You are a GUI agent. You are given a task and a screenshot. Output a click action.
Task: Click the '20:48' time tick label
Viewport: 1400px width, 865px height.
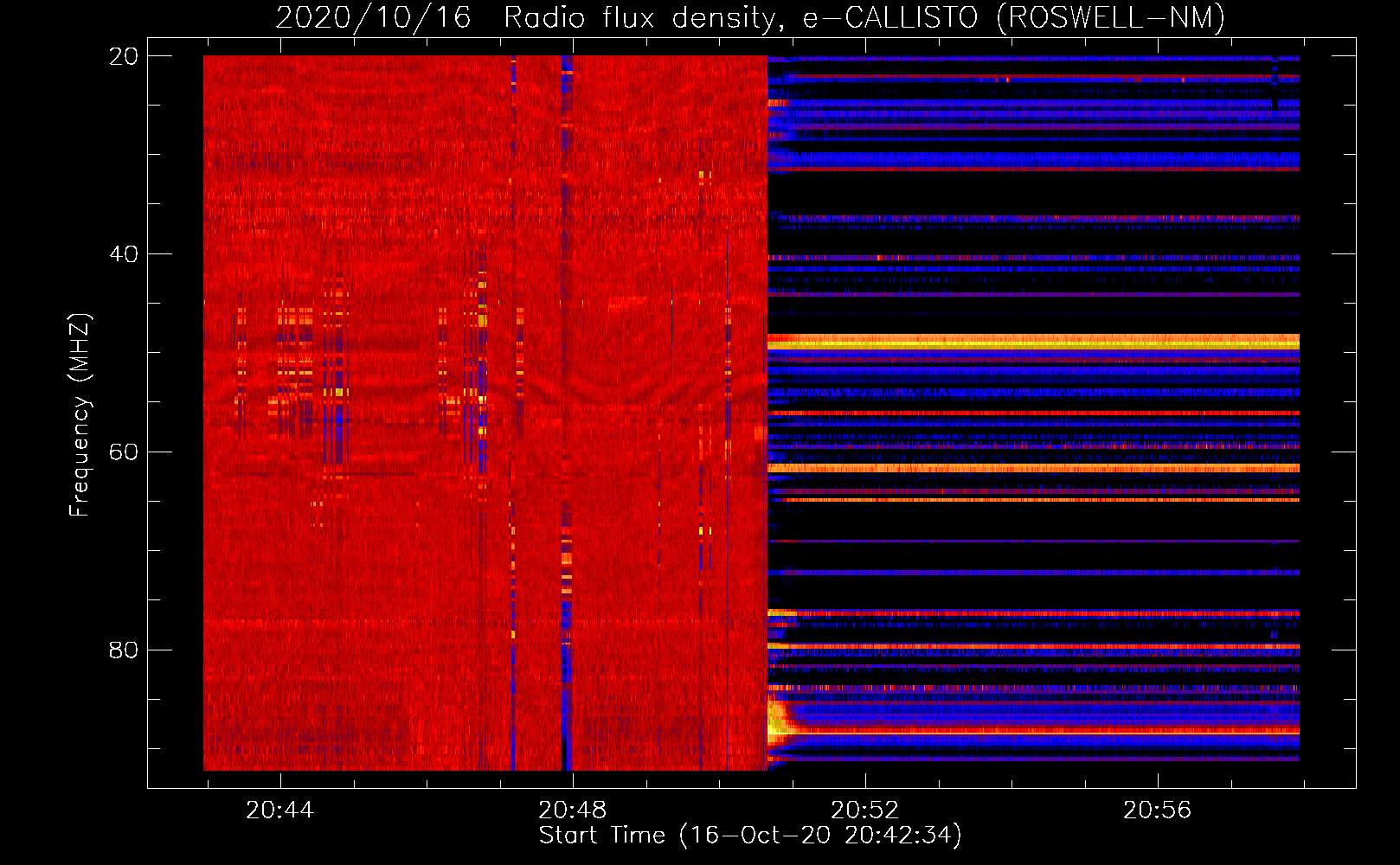(572, 811)
